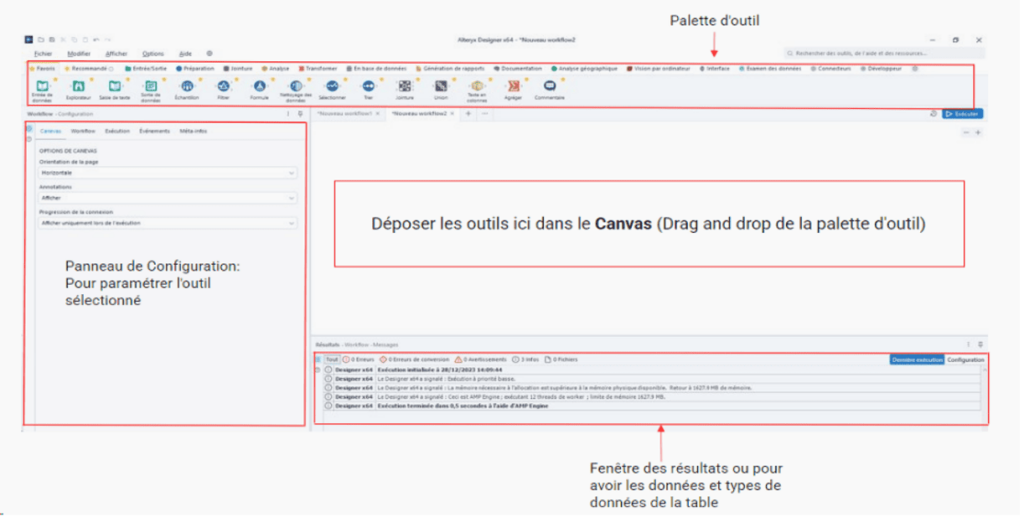Close the Nouveau workflow2 tab
1024x517 pixels.
pos(453,114)
